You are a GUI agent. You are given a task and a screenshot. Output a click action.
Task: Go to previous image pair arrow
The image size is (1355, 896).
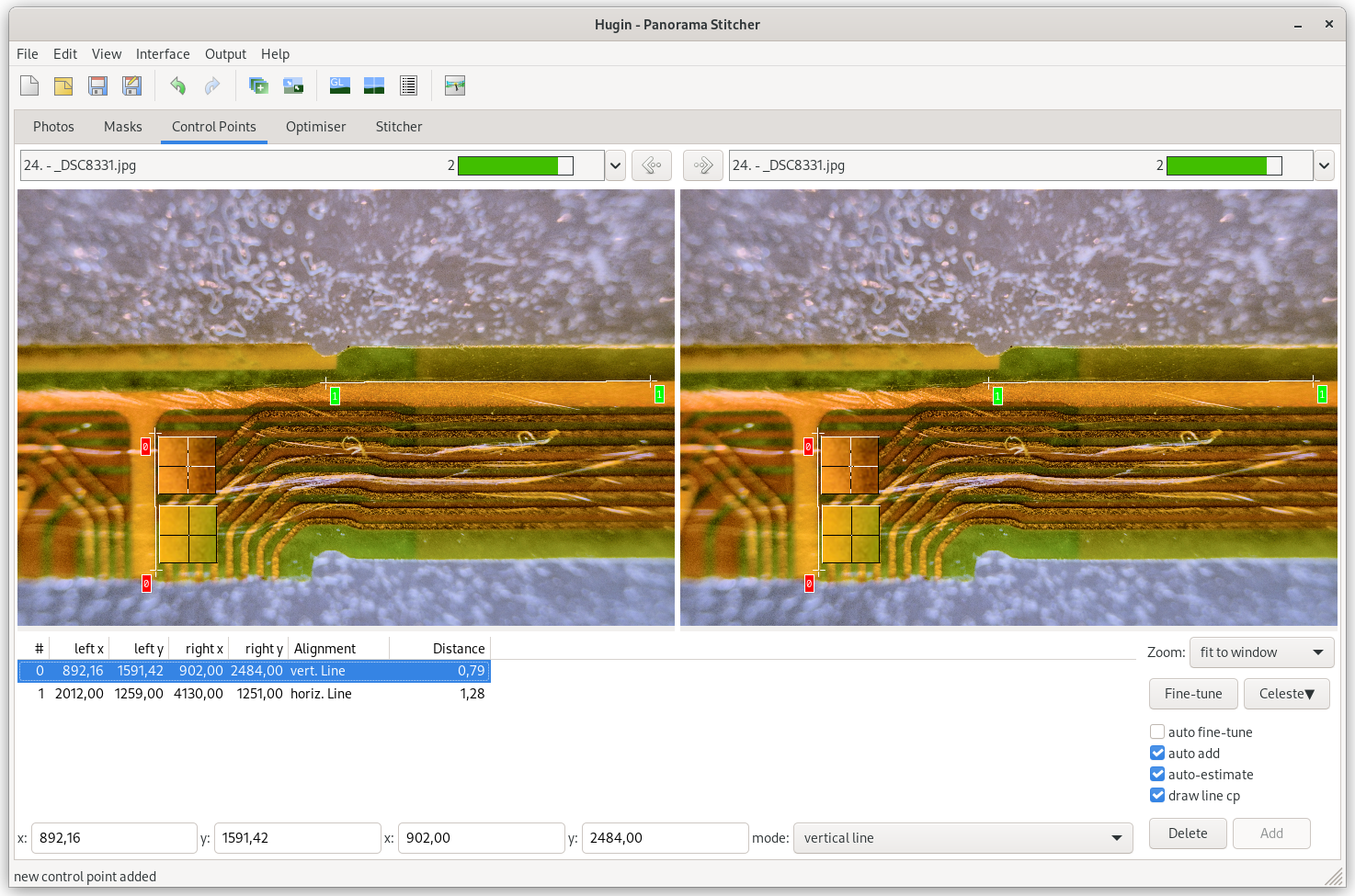(651, 165)
